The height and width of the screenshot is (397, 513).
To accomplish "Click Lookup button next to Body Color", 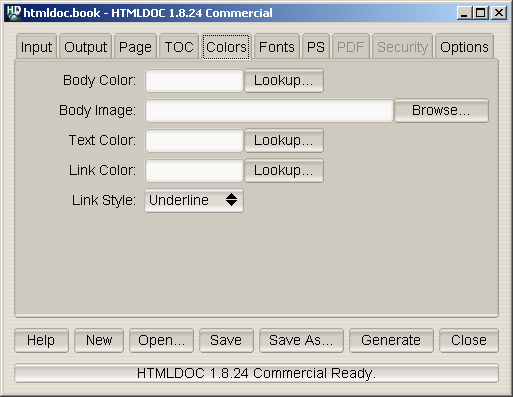I will [284, 80].
